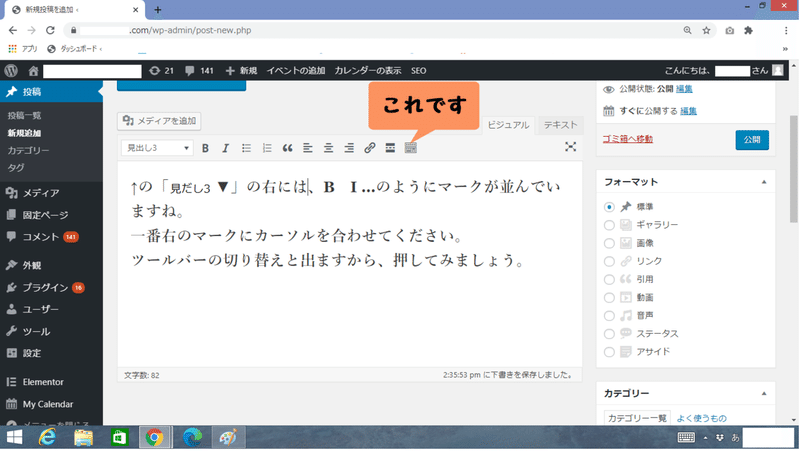The image size is (800, 451).
Task: Select the 音声 post format
Action: [x=609, y=316]
